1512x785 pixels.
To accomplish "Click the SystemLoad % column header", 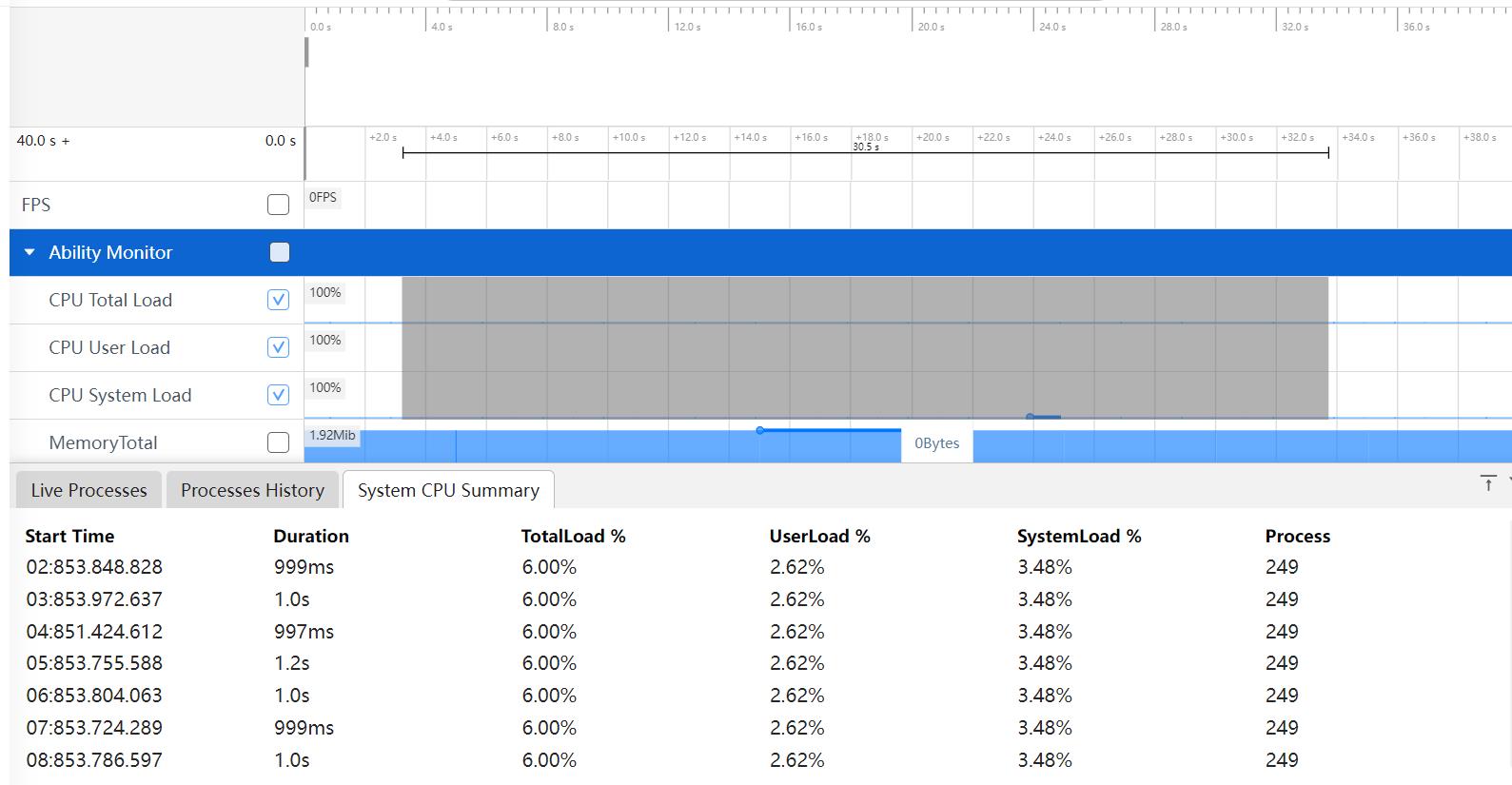I will tap(1078, 536).
